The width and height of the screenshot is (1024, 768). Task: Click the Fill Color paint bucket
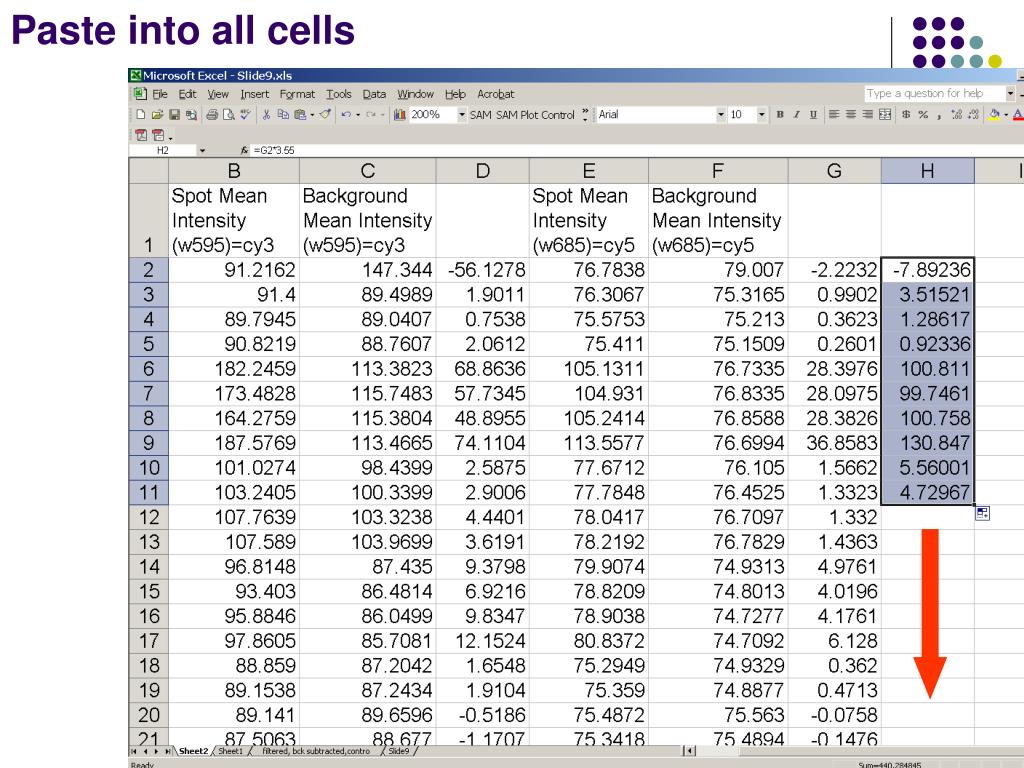point(996,115)
